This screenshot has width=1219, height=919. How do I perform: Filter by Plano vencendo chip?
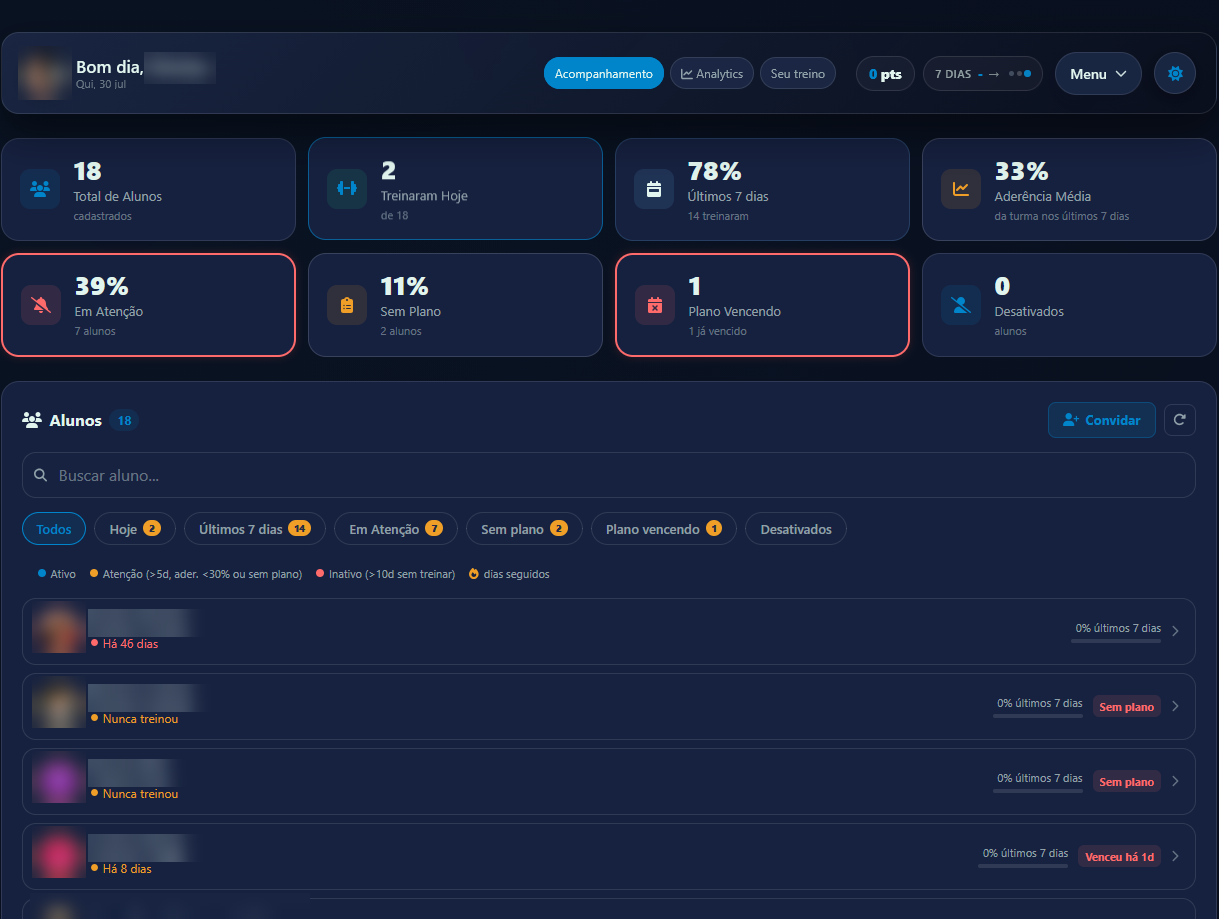coord(664,529)
